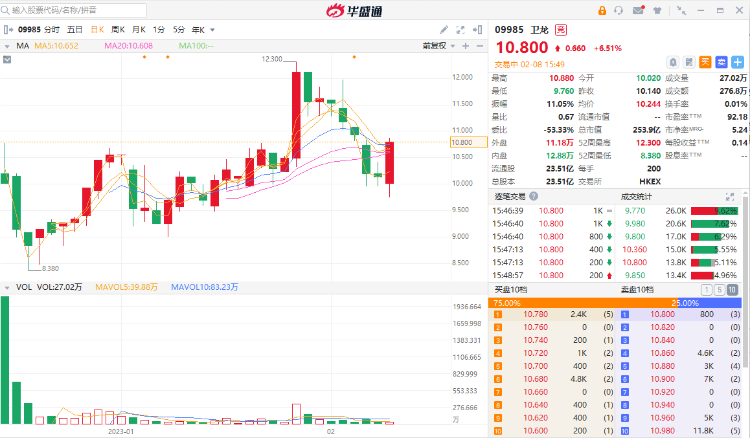Select ask level 10 price 10.980

(662, 430)
